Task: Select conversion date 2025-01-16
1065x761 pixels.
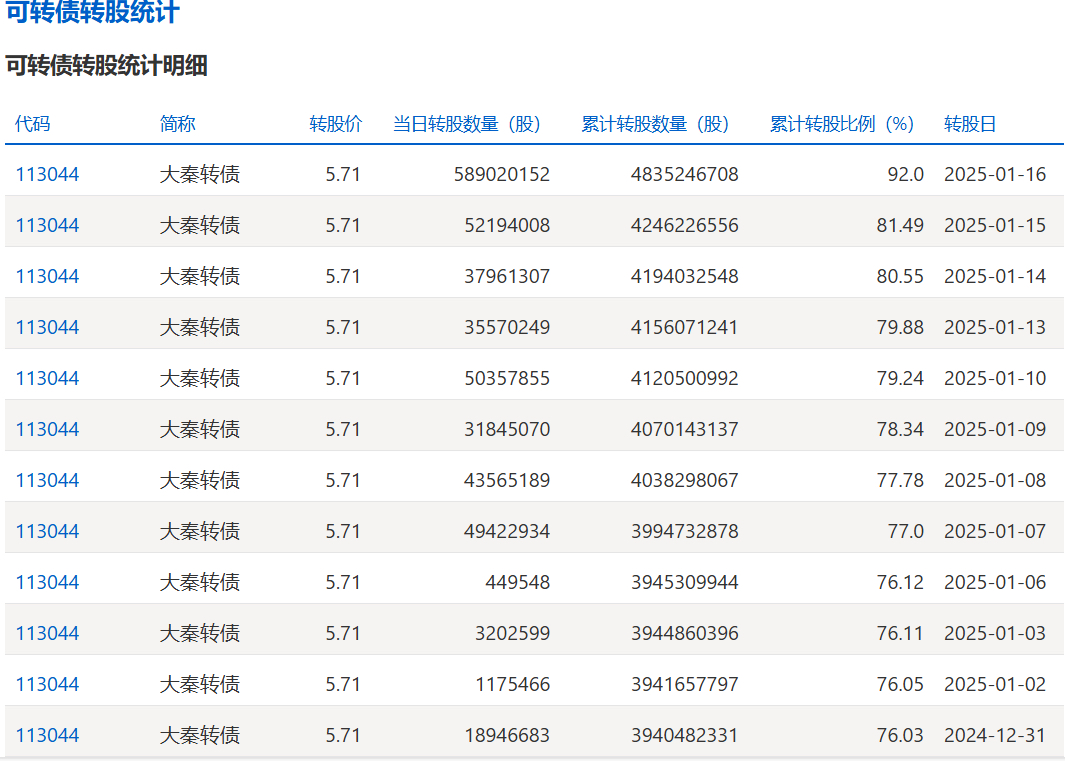Action: pos(995,175)
